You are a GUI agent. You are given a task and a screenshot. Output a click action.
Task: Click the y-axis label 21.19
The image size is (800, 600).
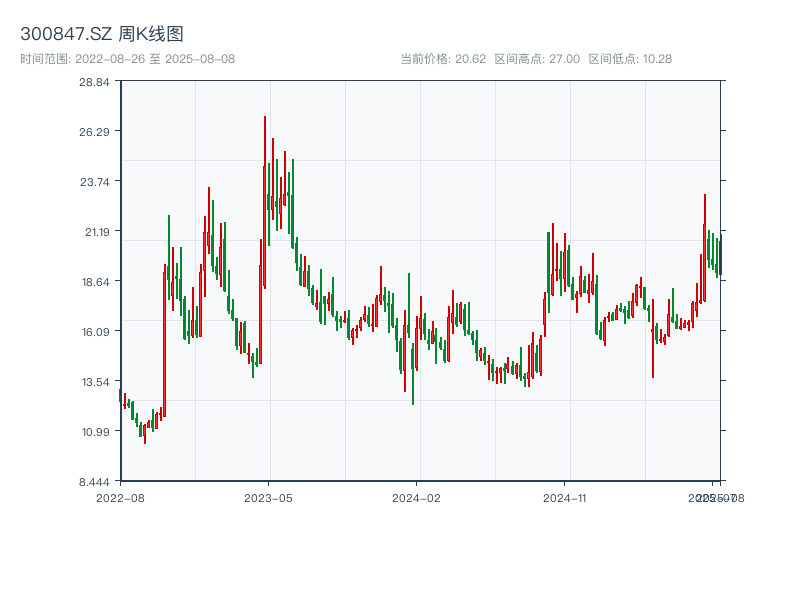(x=97, y=232)
